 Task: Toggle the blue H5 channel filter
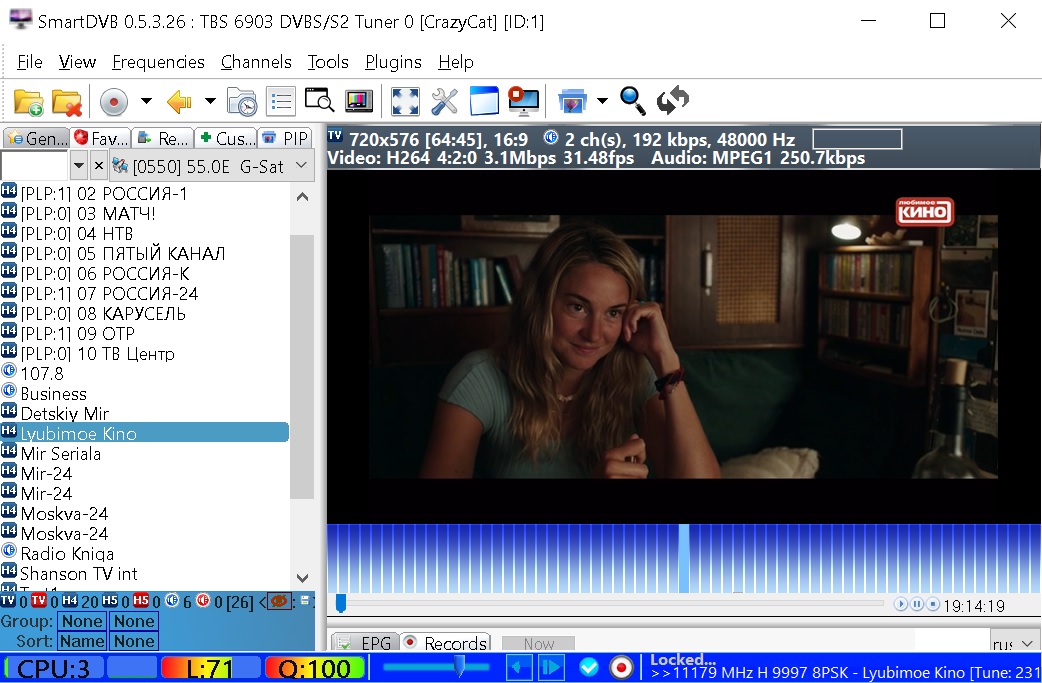click(110, 601)
